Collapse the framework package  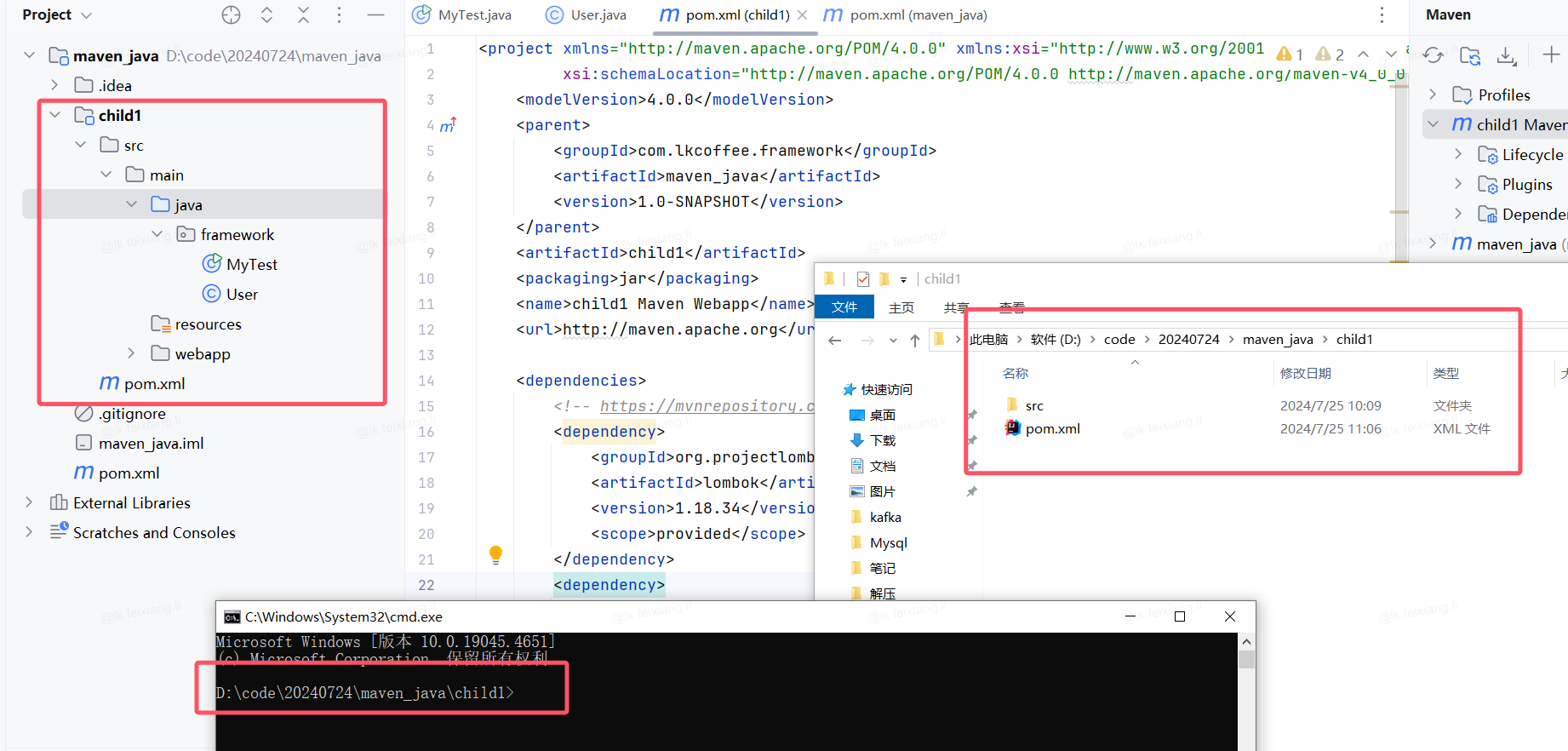point(157,234)
